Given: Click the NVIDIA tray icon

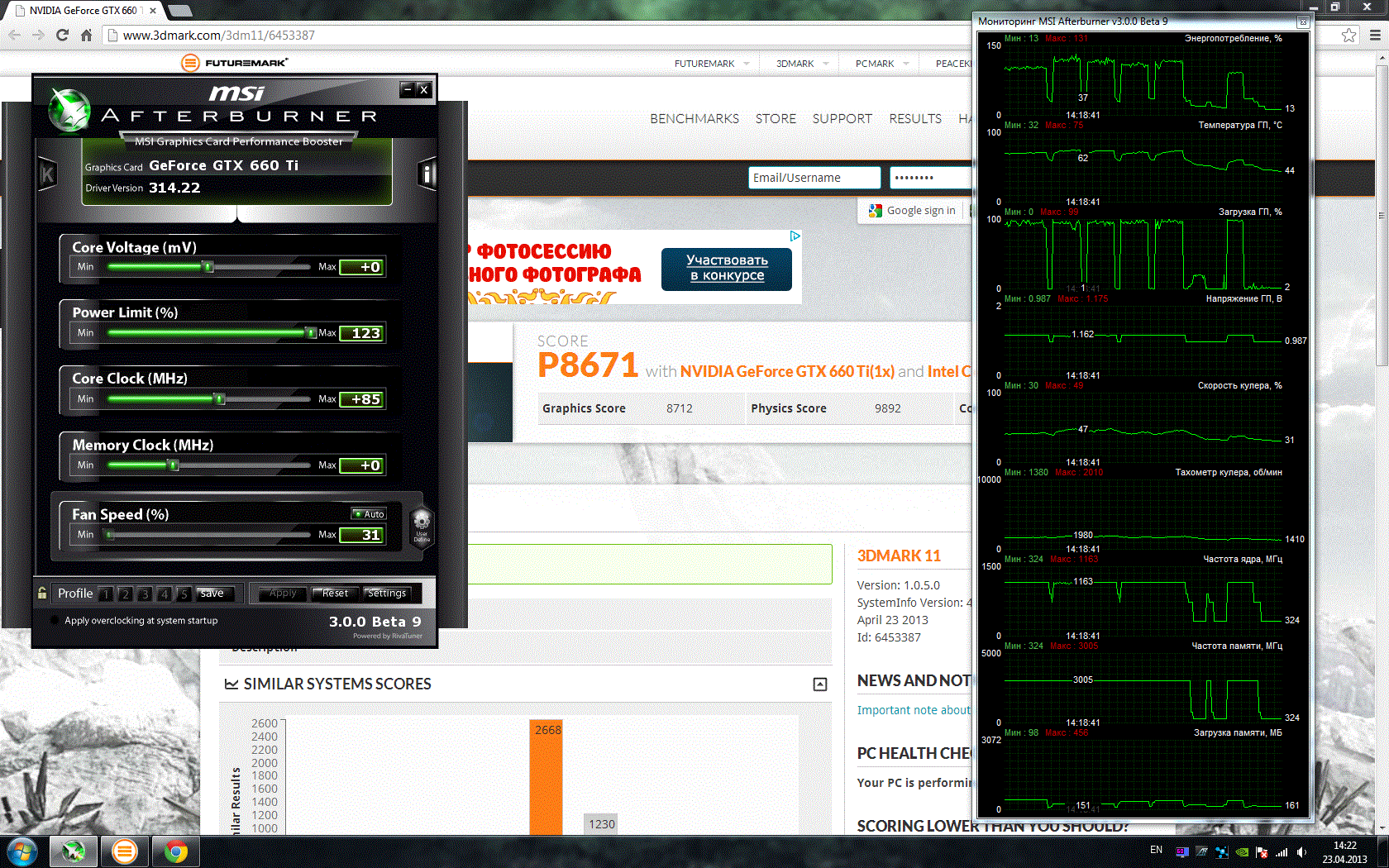Looking at the screenshot, I should 1242,851.
